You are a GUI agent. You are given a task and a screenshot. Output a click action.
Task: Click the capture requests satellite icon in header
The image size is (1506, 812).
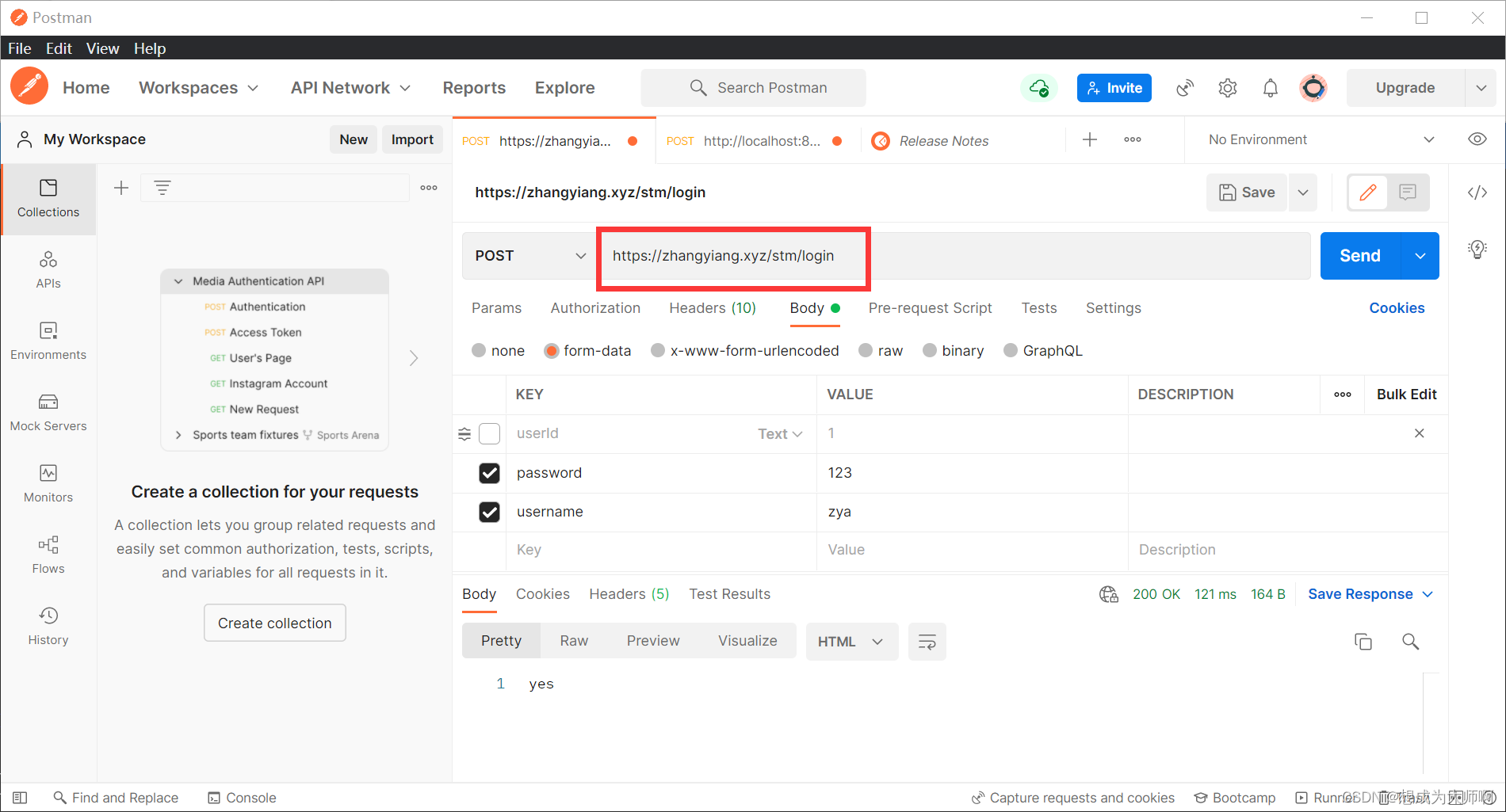[x=1185, y=88]
